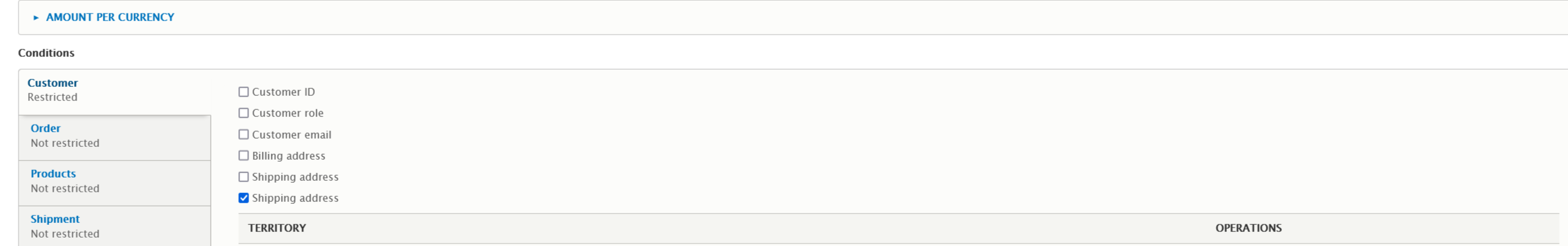Image resolution: width=1568 pixels, height=246 pixels.
Task: Click 'Not restricted' status under Shipment
Action: (x=65, y=234)
